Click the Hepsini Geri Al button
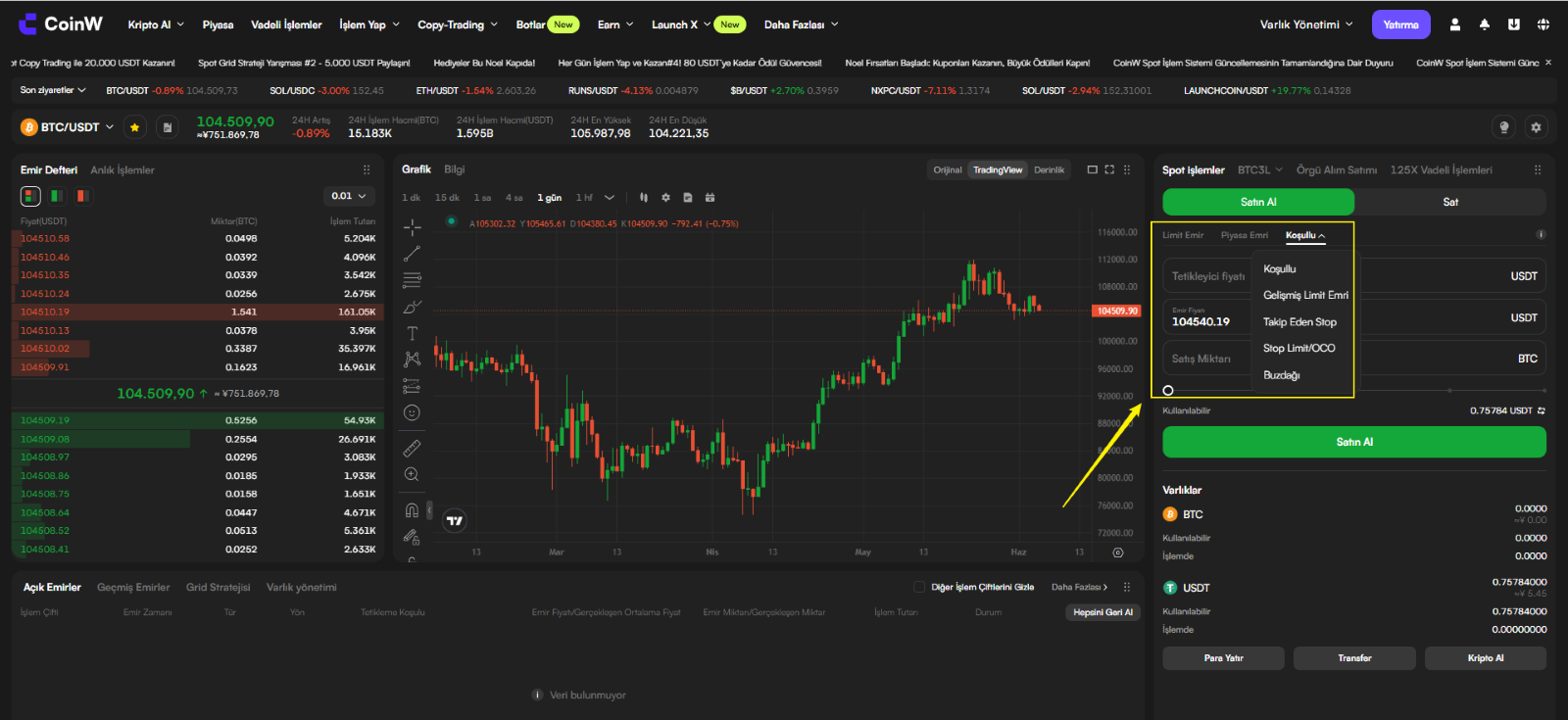 [1102, 612]
